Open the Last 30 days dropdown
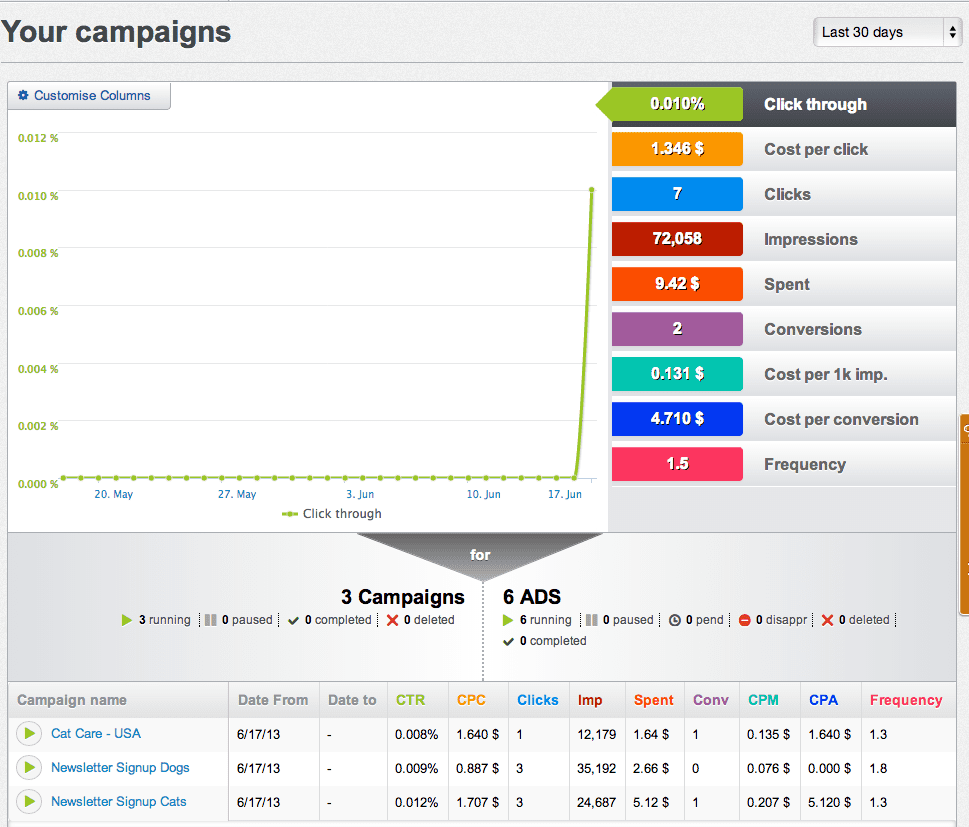Screen dimensions: 969x827 (888, 32)
